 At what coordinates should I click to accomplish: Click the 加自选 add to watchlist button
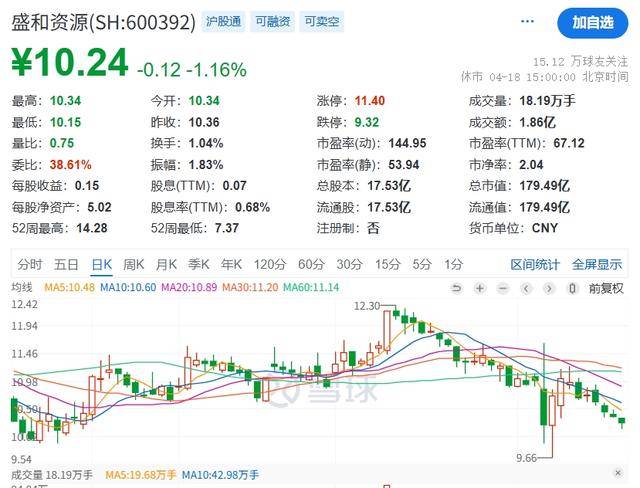[x=593, y=22]
